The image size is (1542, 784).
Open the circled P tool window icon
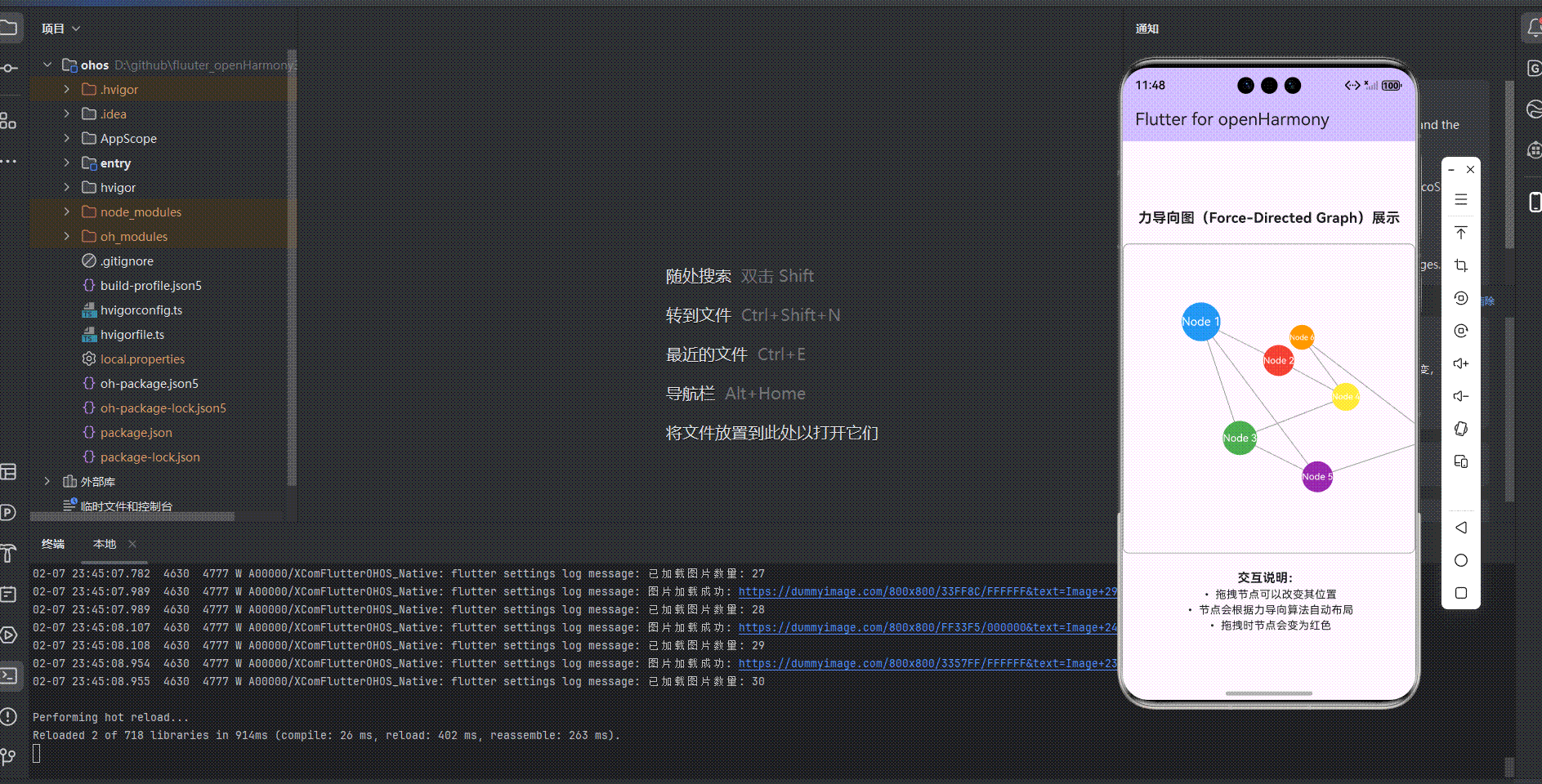[8, 512]
